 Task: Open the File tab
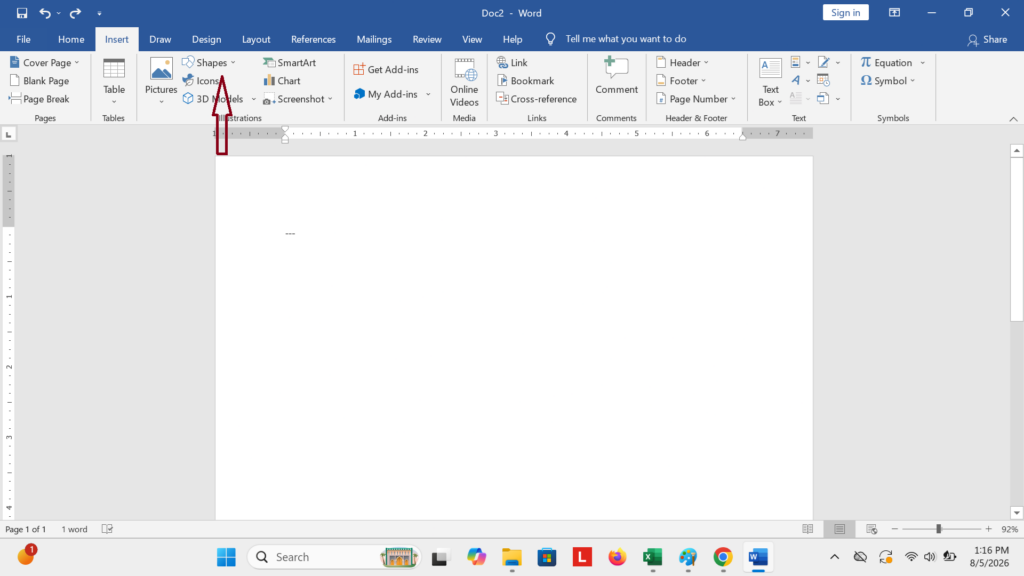(24, 39)
